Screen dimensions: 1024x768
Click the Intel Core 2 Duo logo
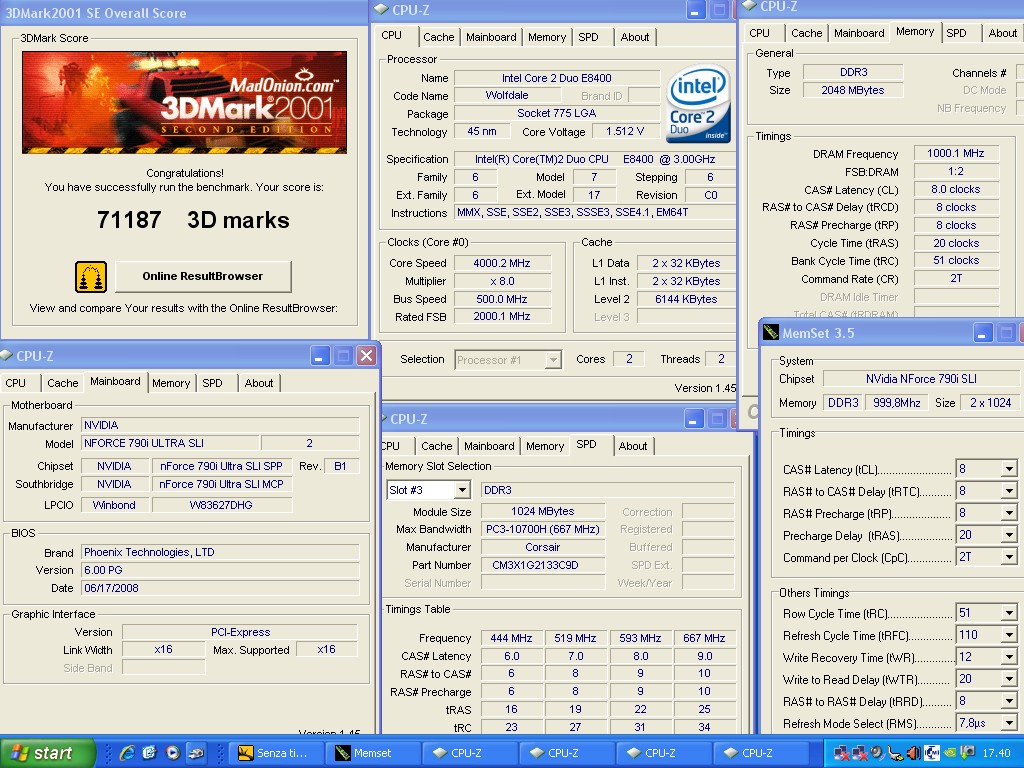697,103
